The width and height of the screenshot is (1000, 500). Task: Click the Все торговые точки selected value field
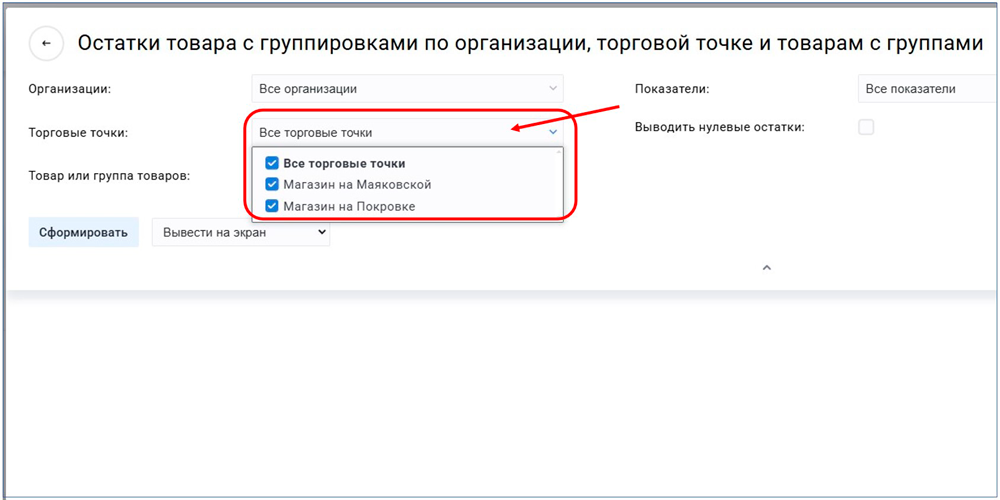tap(315, 132)
